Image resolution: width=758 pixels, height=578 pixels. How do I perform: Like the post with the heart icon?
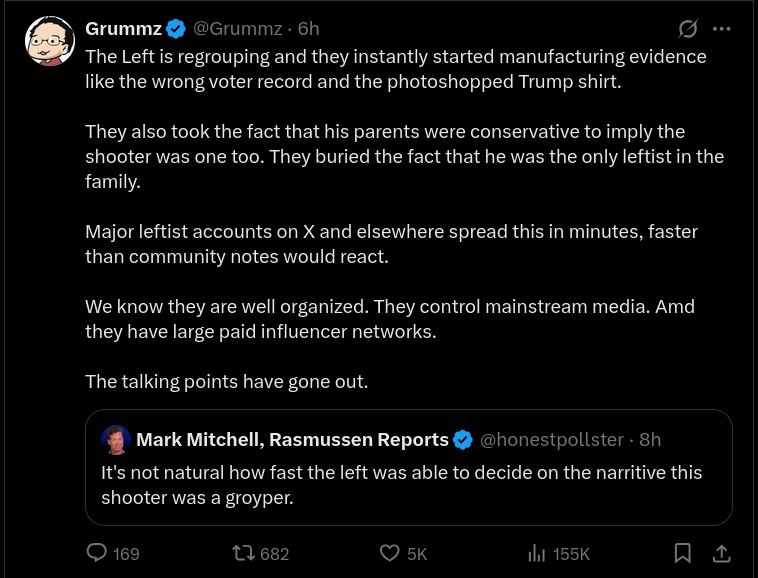pos(390,553)
